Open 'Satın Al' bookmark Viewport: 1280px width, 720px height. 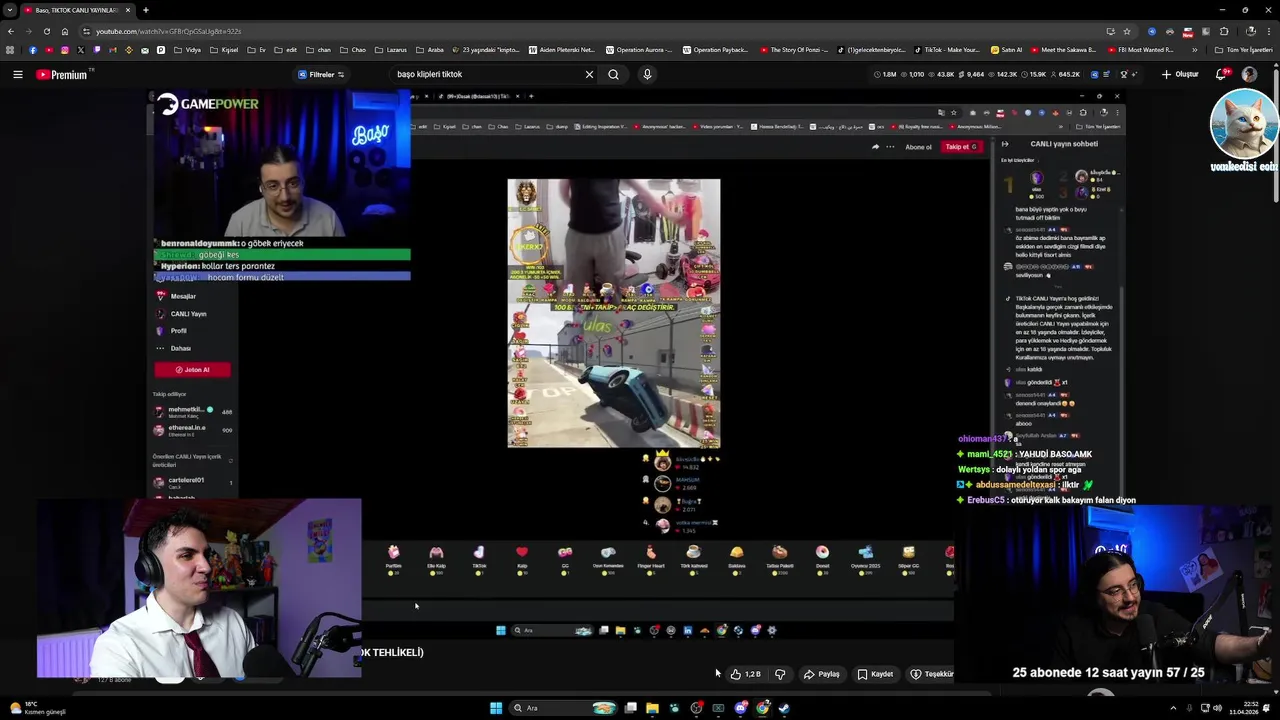[x=1007, y=50]
